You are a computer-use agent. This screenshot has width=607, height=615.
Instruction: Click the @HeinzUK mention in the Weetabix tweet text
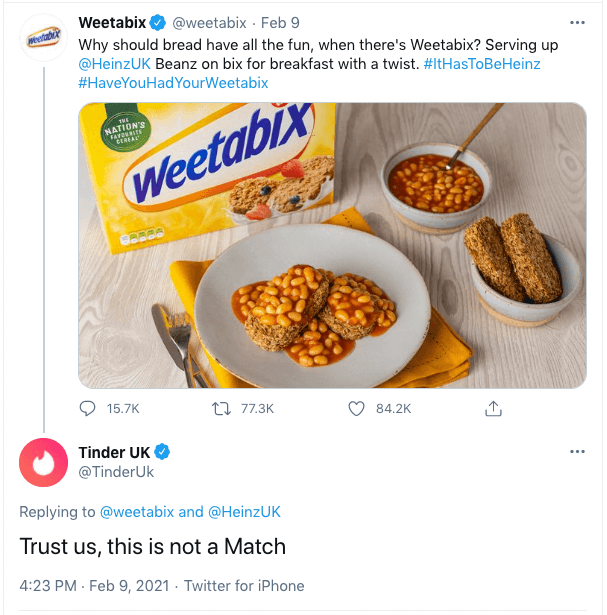pos(115,64)
